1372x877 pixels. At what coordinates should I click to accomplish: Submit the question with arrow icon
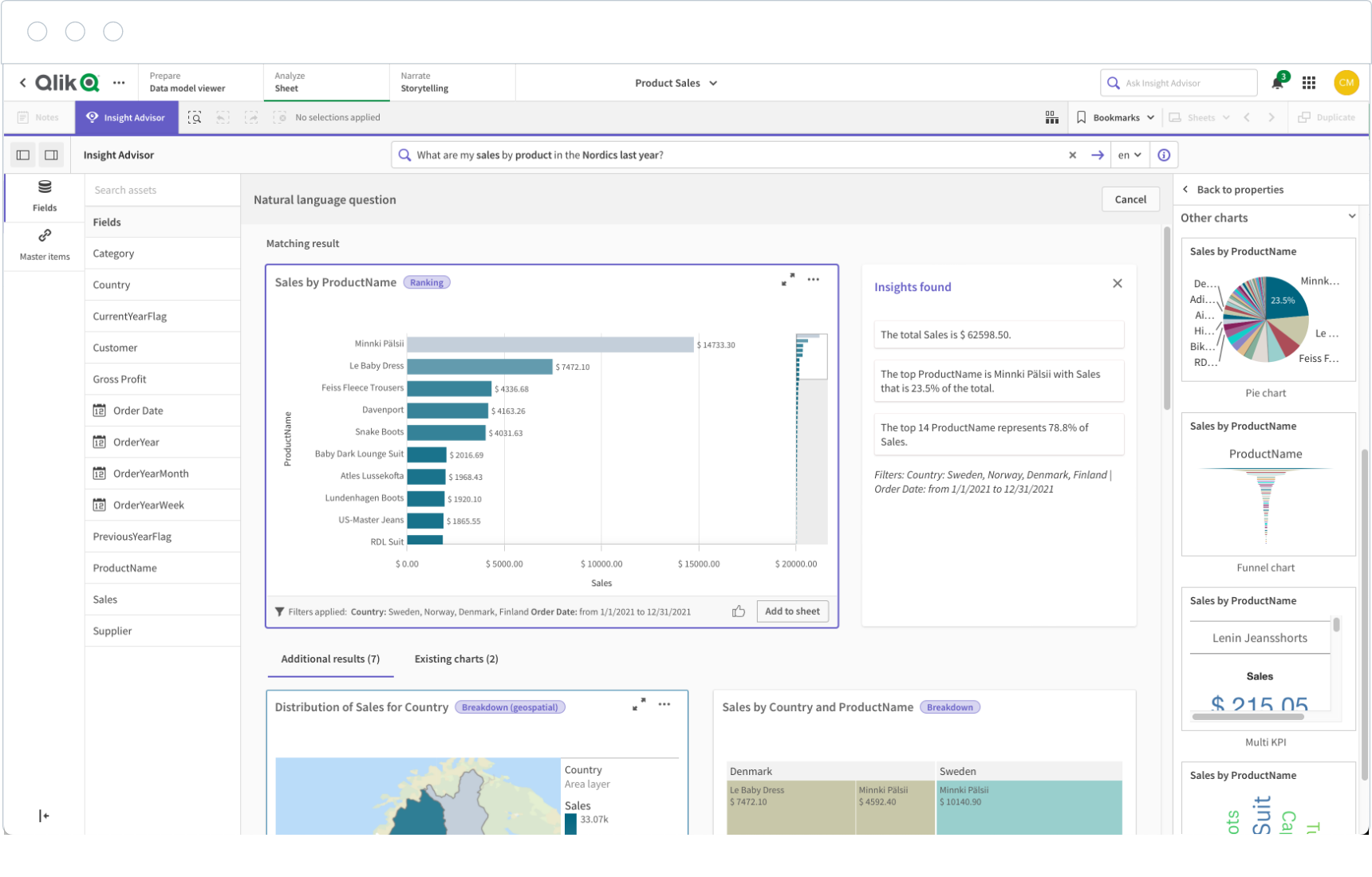(x=1098, y=155)
